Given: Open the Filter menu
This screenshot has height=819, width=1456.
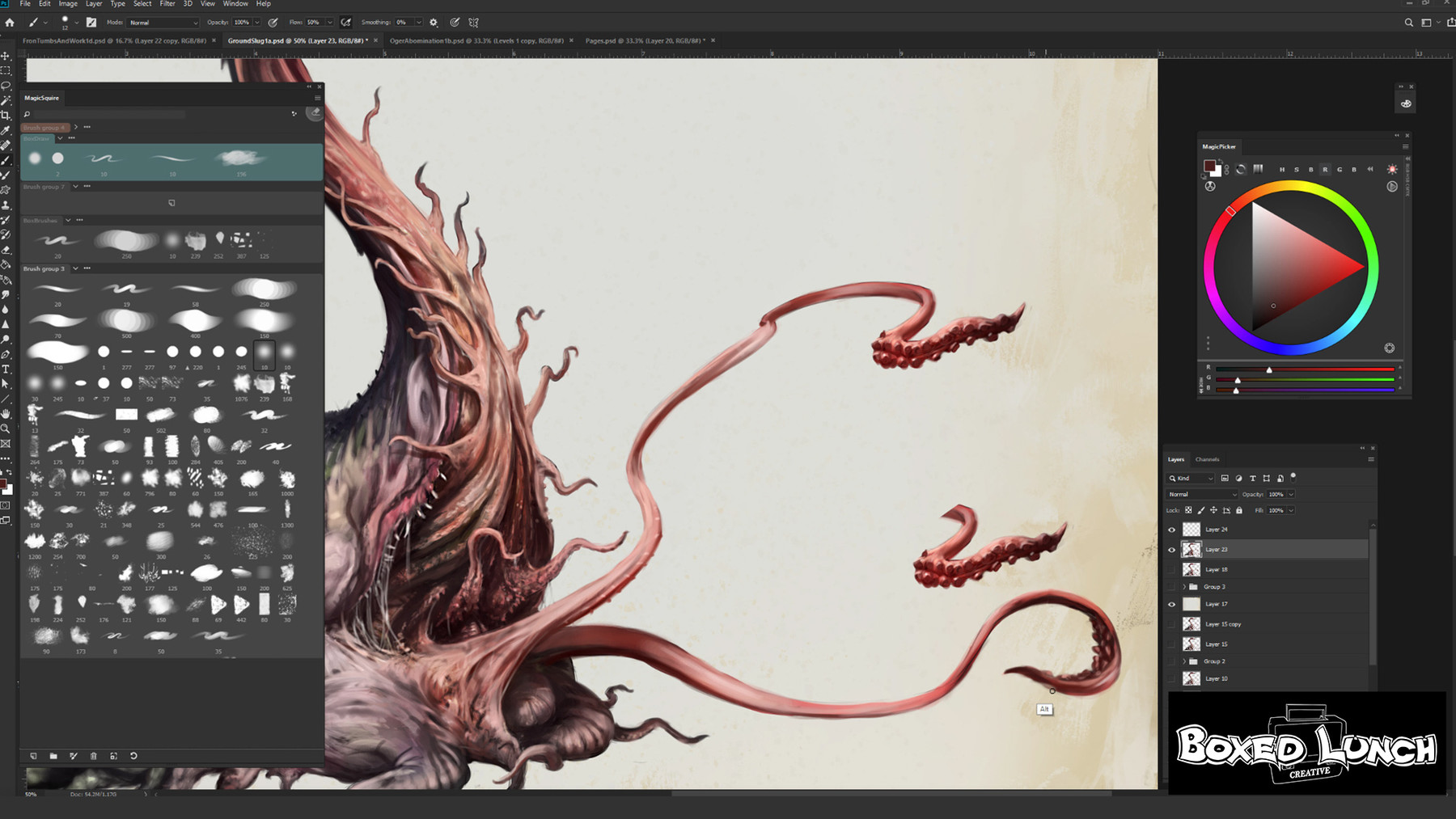Looking at the screenshot, I should 167,4.
